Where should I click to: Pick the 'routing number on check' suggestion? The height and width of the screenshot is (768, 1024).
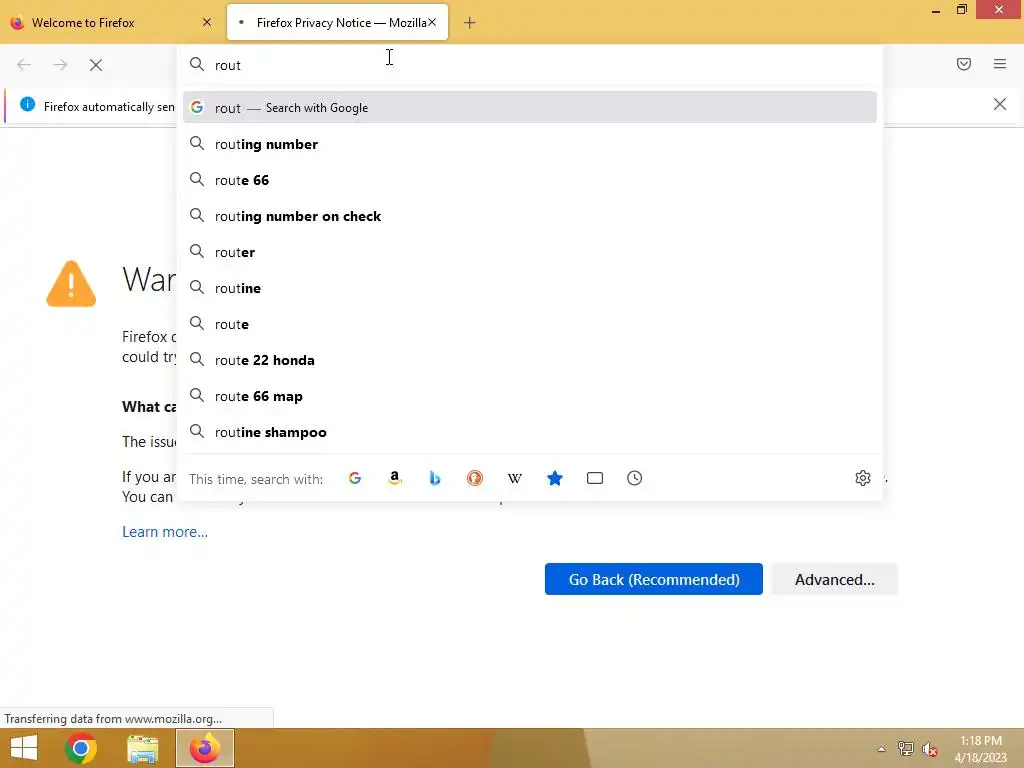(x=530, y=216)
